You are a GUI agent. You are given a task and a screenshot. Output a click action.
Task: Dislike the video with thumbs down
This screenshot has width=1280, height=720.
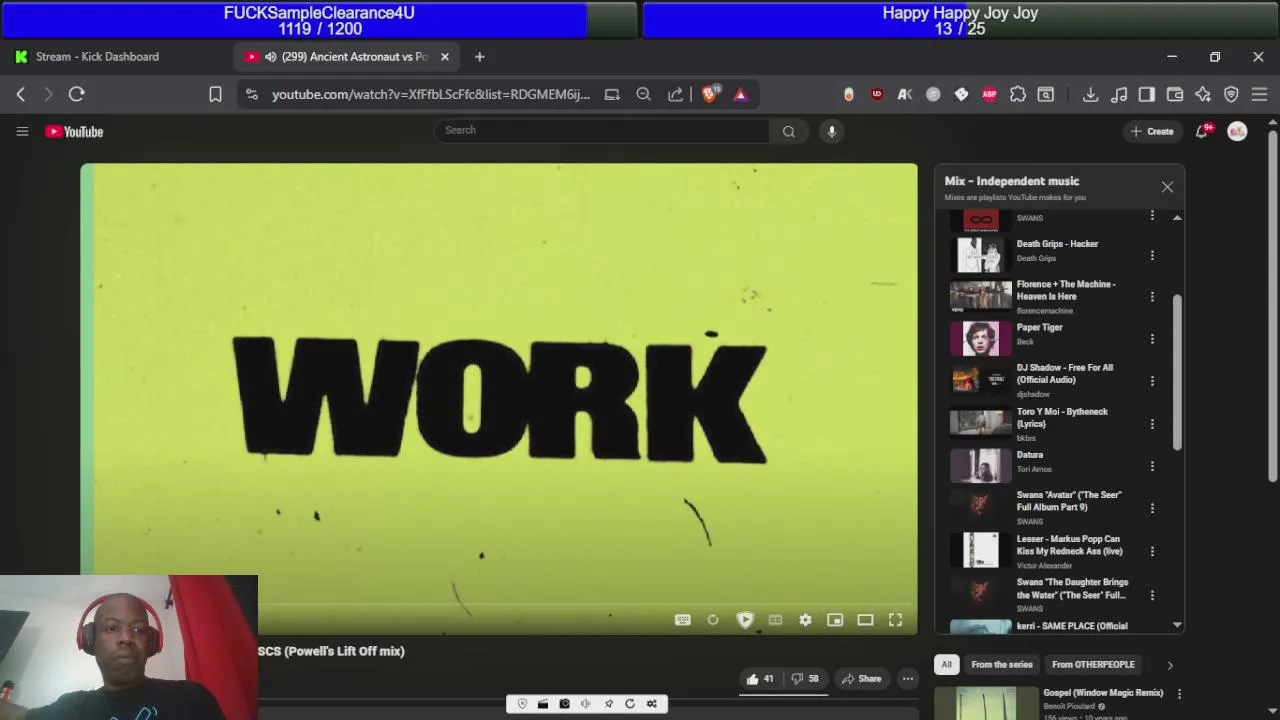805,679
